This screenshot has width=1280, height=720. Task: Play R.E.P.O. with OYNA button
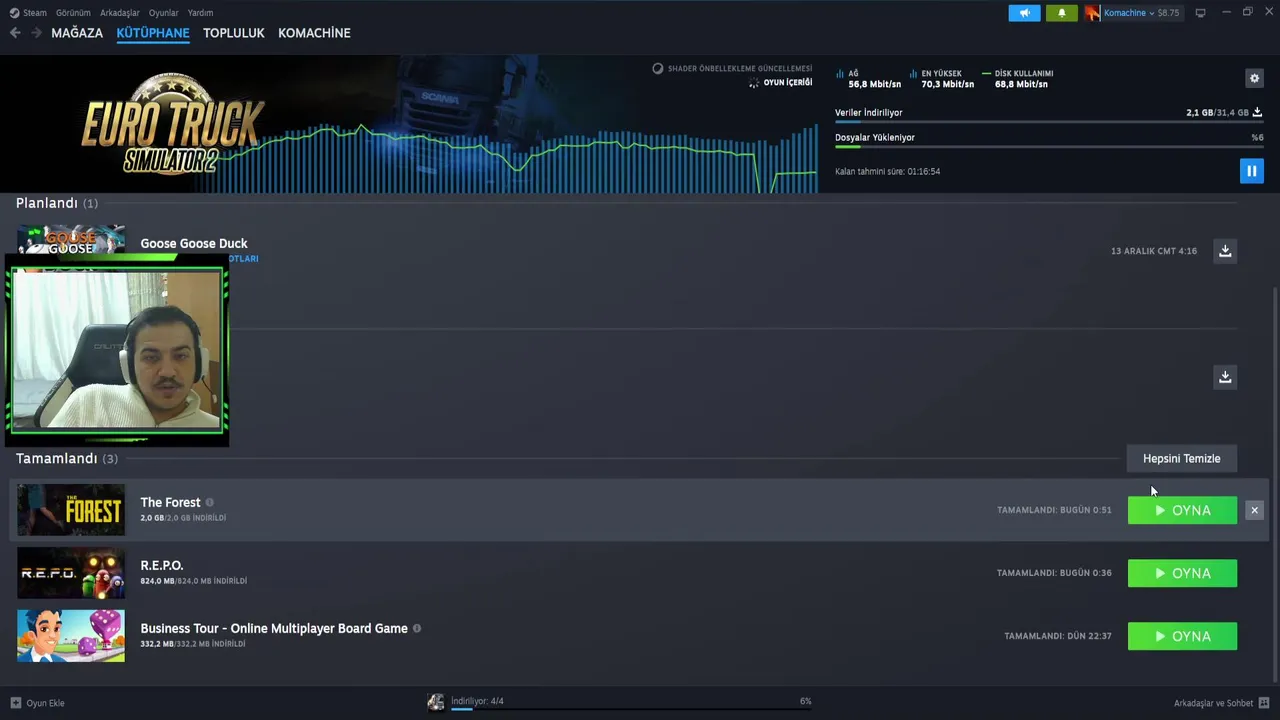(x=1182, y=573)
